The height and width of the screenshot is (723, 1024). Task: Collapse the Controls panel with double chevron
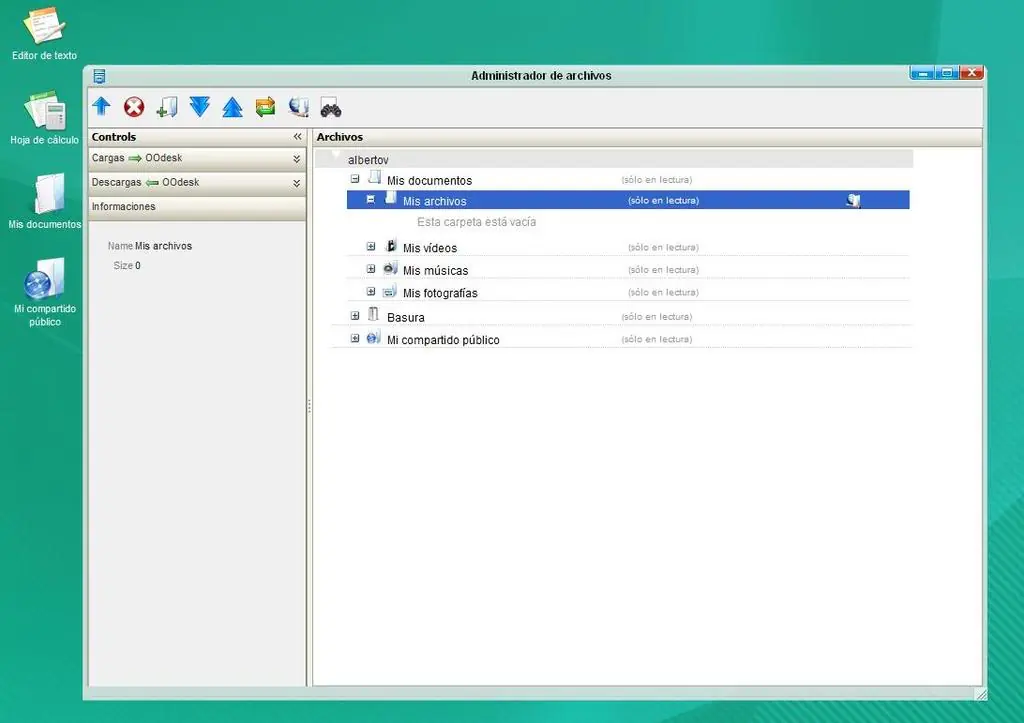298,137
